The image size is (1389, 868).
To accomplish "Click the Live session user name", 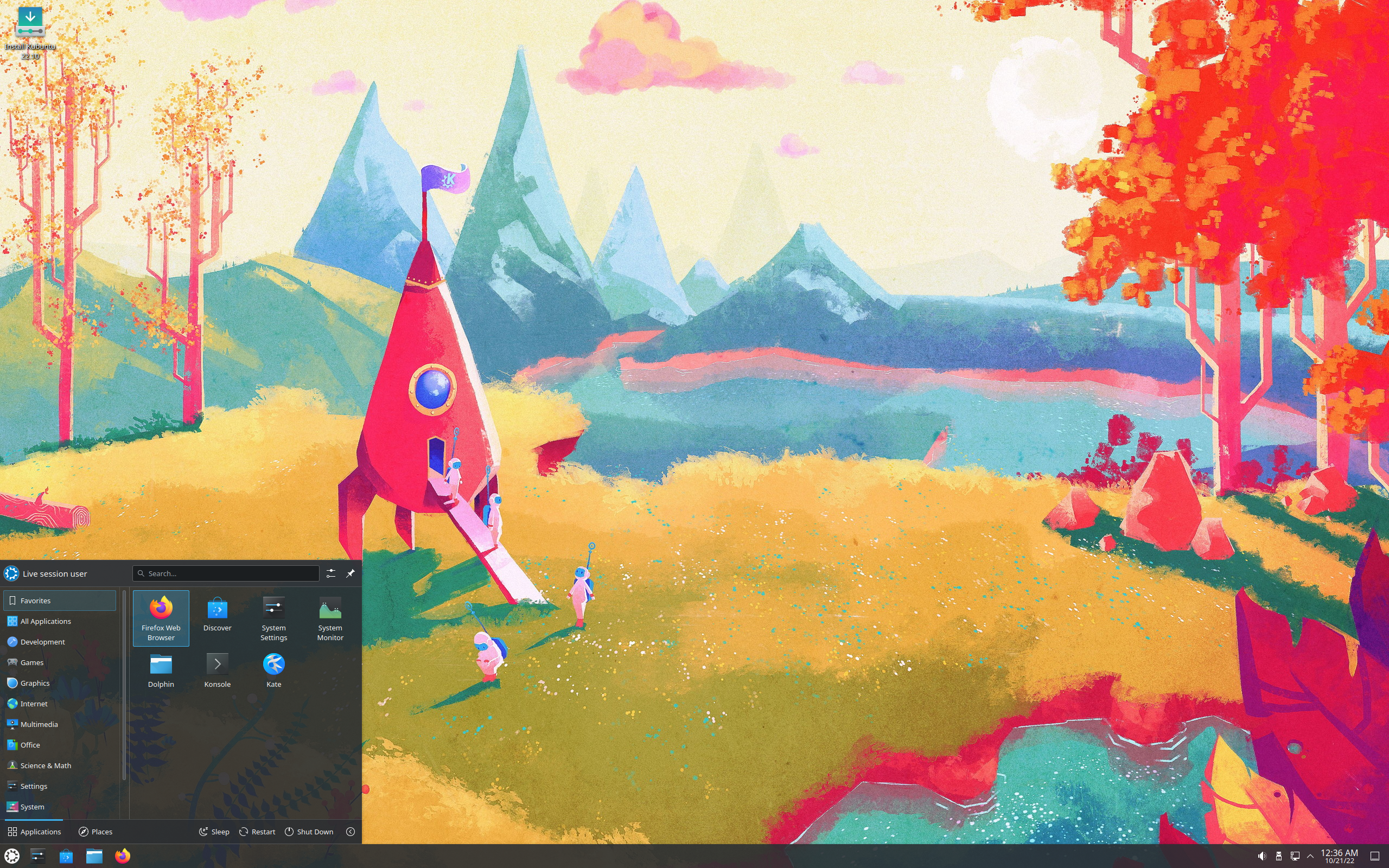I will coord(54,573).
